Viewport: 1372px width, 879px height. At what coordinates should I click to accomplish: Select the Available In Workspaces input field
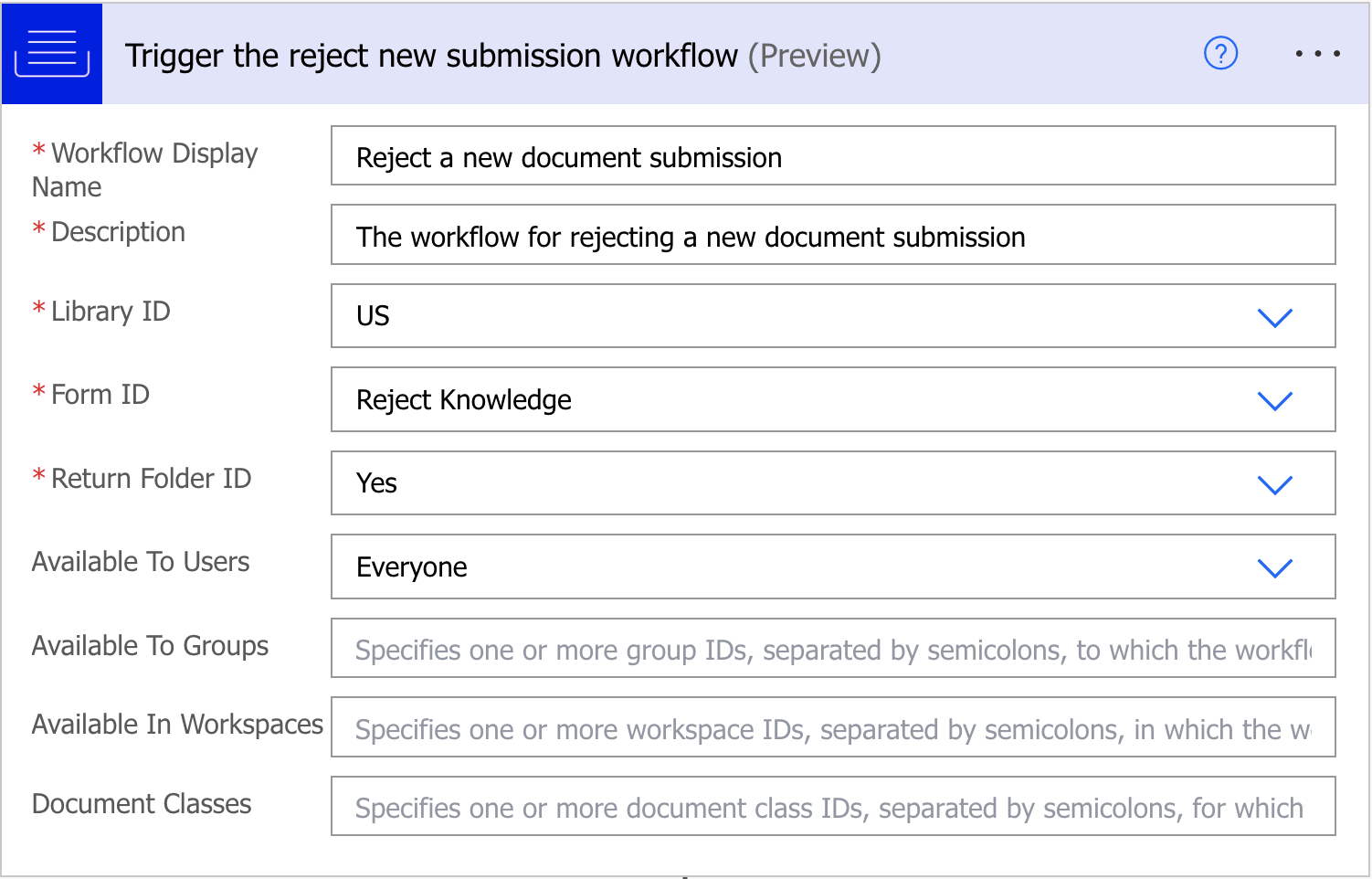pos(832,728)
